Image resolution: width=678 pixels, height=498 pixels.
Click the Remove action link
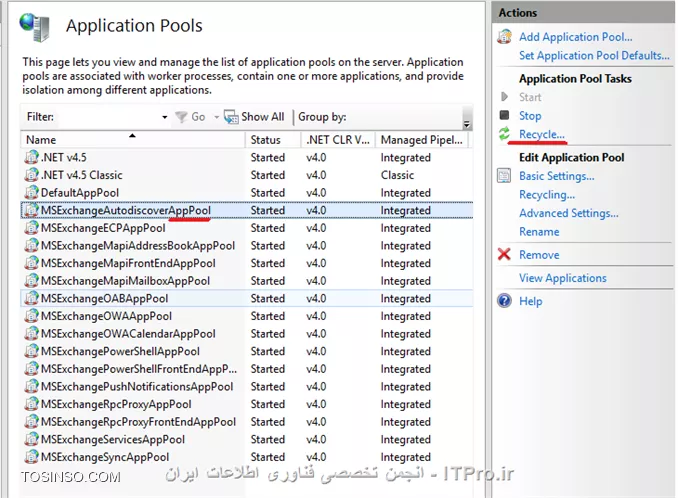539,255
